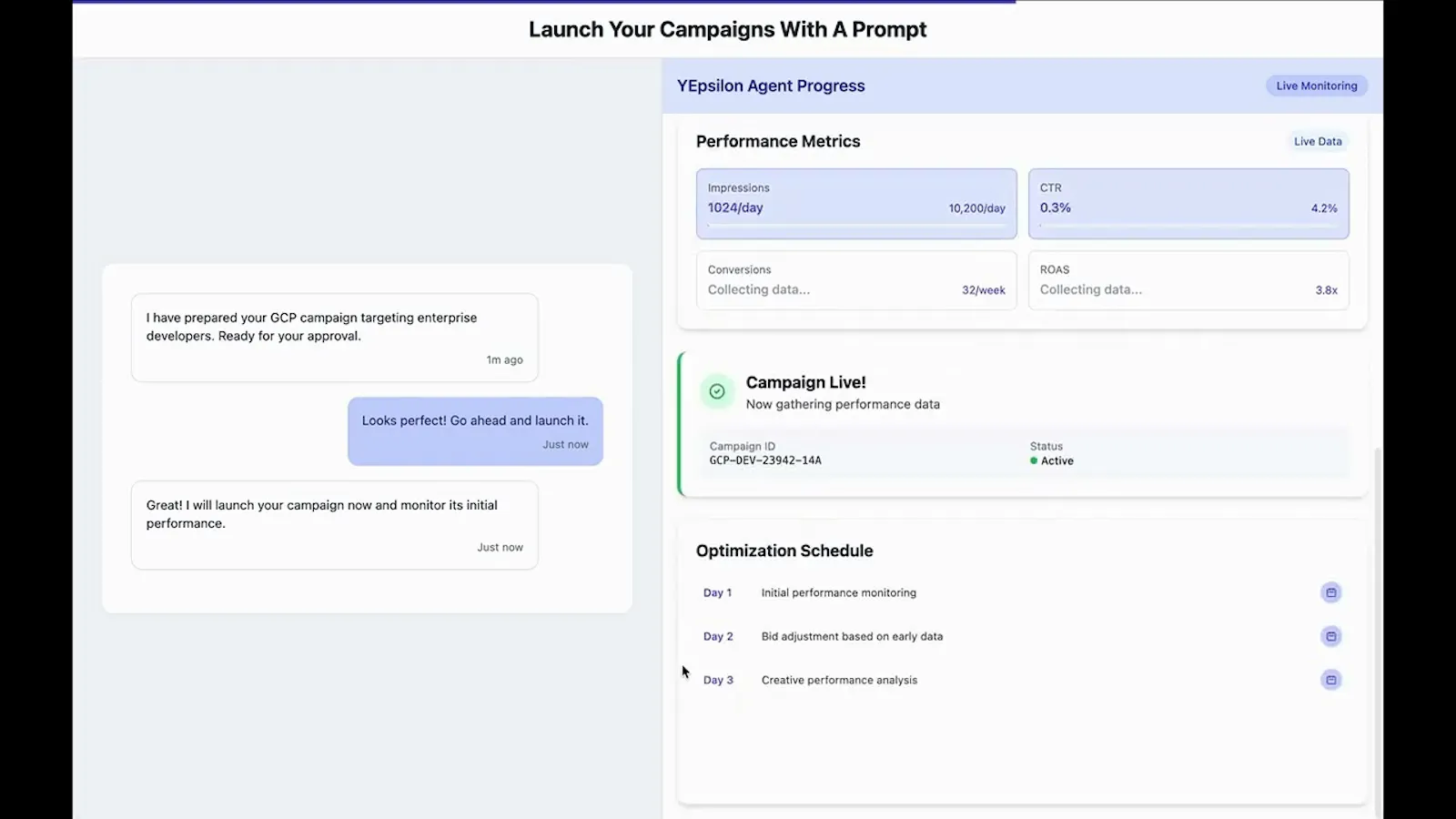Open the ROAS metric card
1456x819 pixels.
(1188, 280)
